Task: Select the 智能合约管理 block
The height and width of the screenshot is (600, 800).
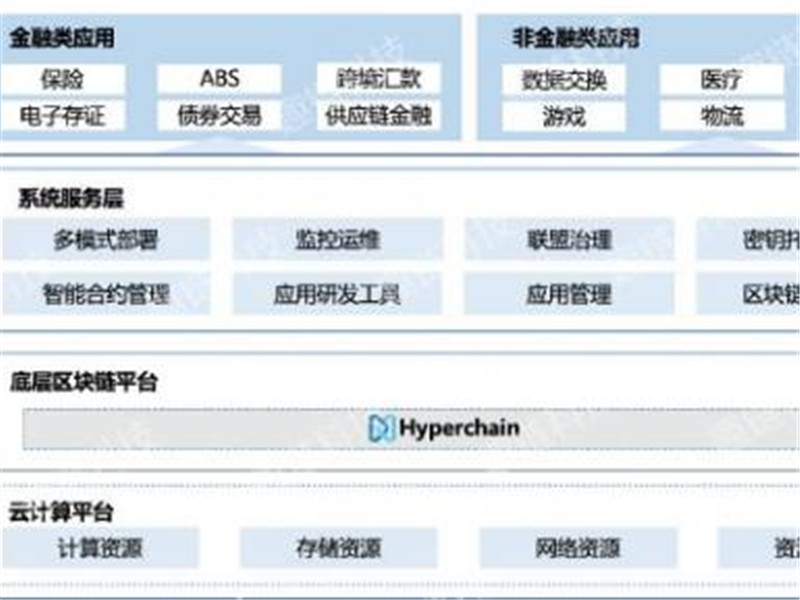Action: (x=106, y=294)
